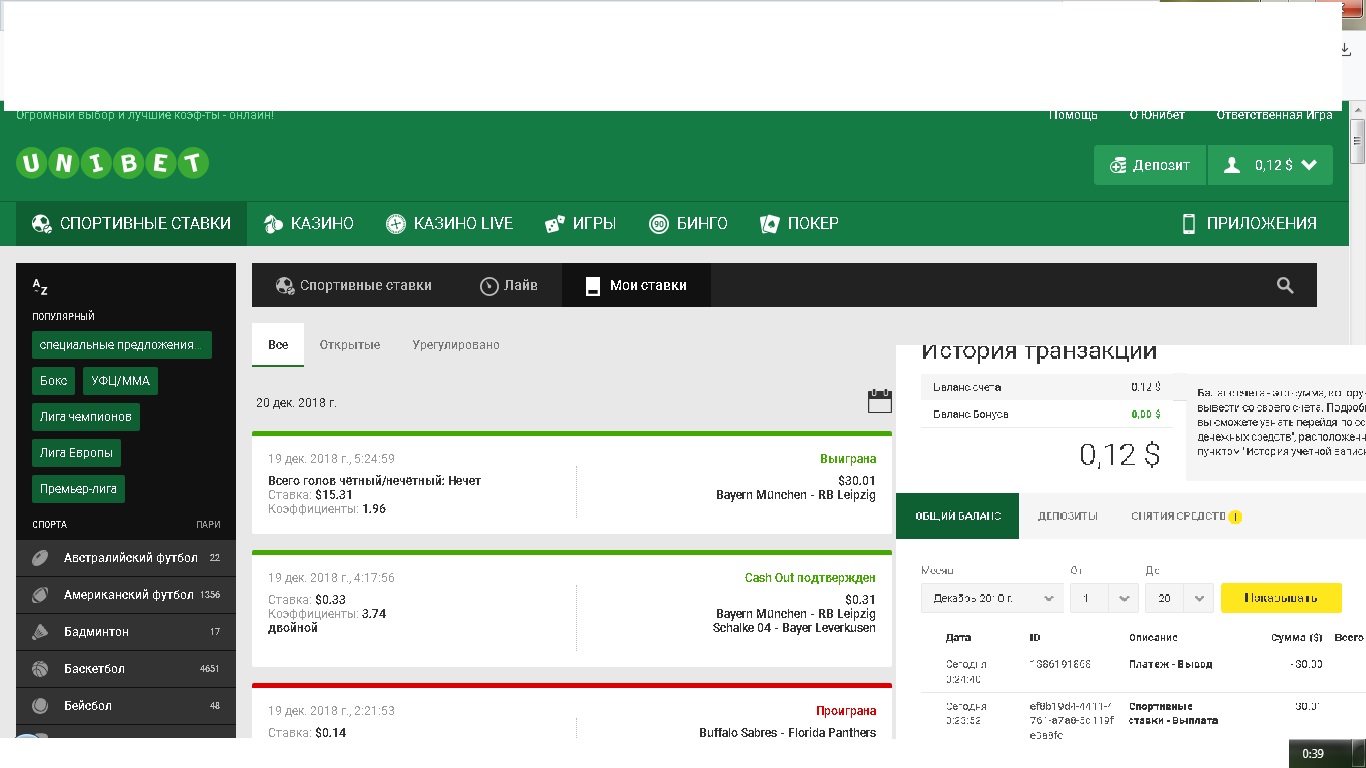Open the Проиграна Buffalo Sabres bet card
The height and width of the screenshot is (768, 1366).
tap(572, 711)
